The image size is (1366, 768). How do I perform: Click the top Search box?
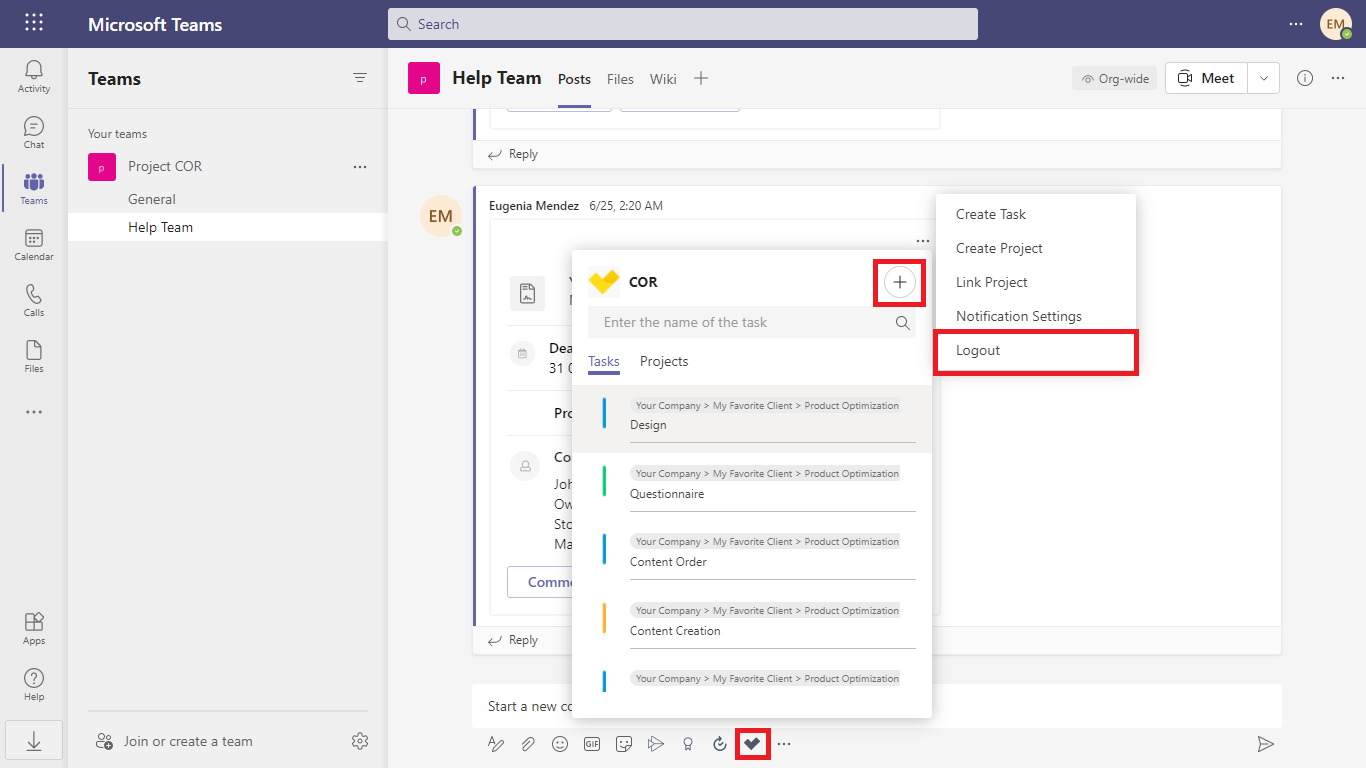[683, 24]
